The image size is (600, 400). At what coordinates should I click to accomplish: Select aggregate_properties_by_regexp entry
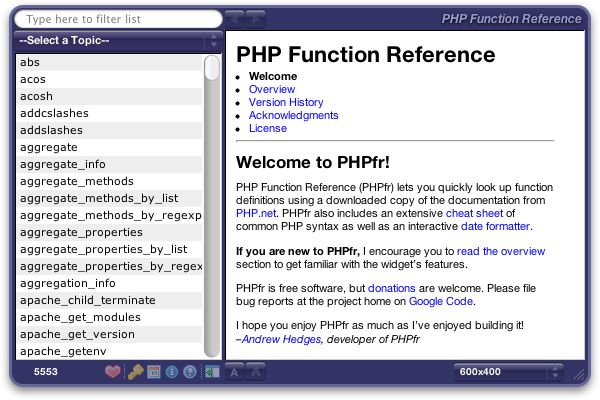pyautogui.click(x=109, y=266)
